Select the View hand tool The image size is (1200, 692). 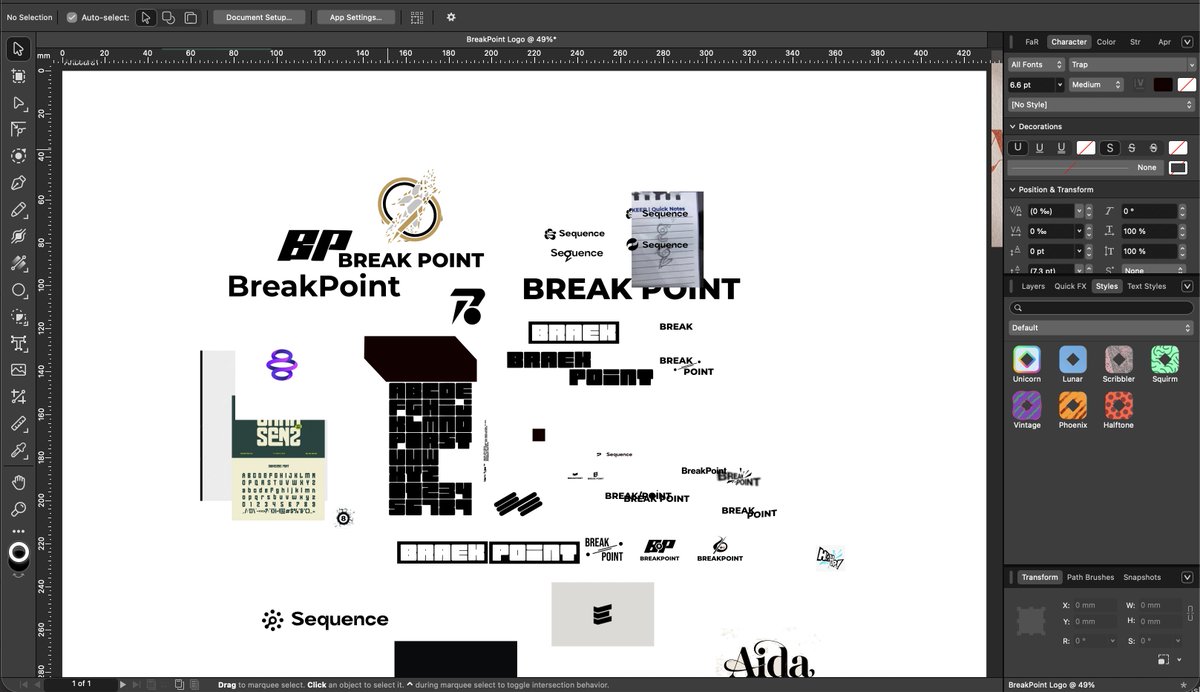tap(18, 483)
